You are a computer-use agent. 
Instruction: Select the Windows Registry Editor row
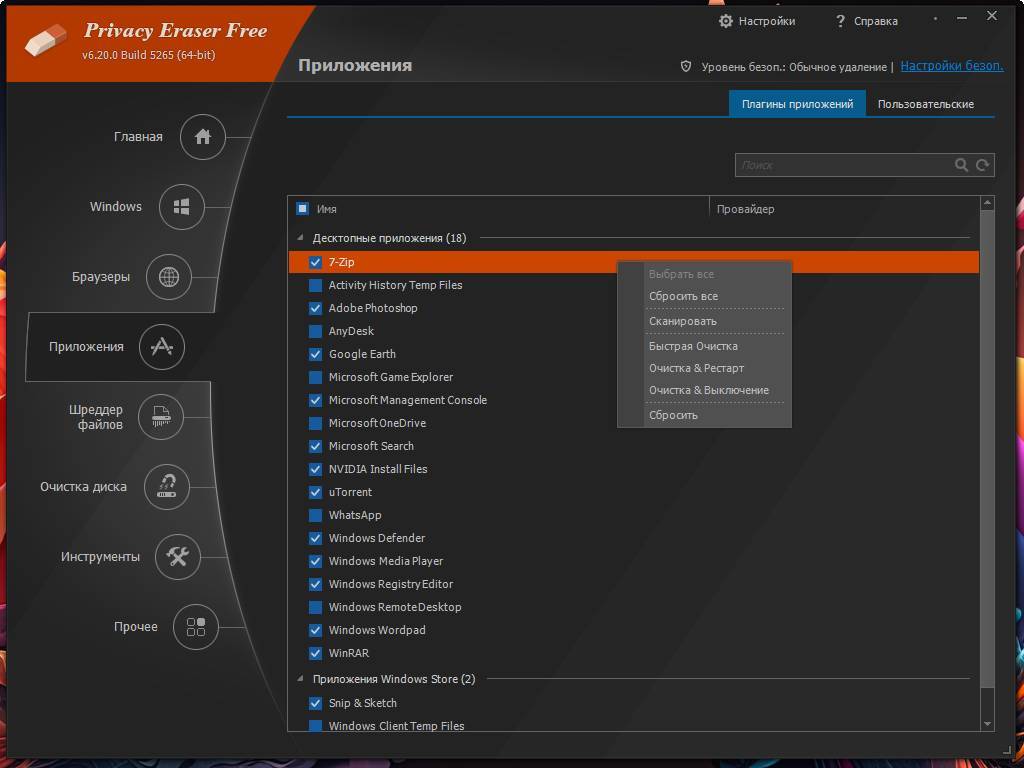pyautogui.click(x=633, y=584)
